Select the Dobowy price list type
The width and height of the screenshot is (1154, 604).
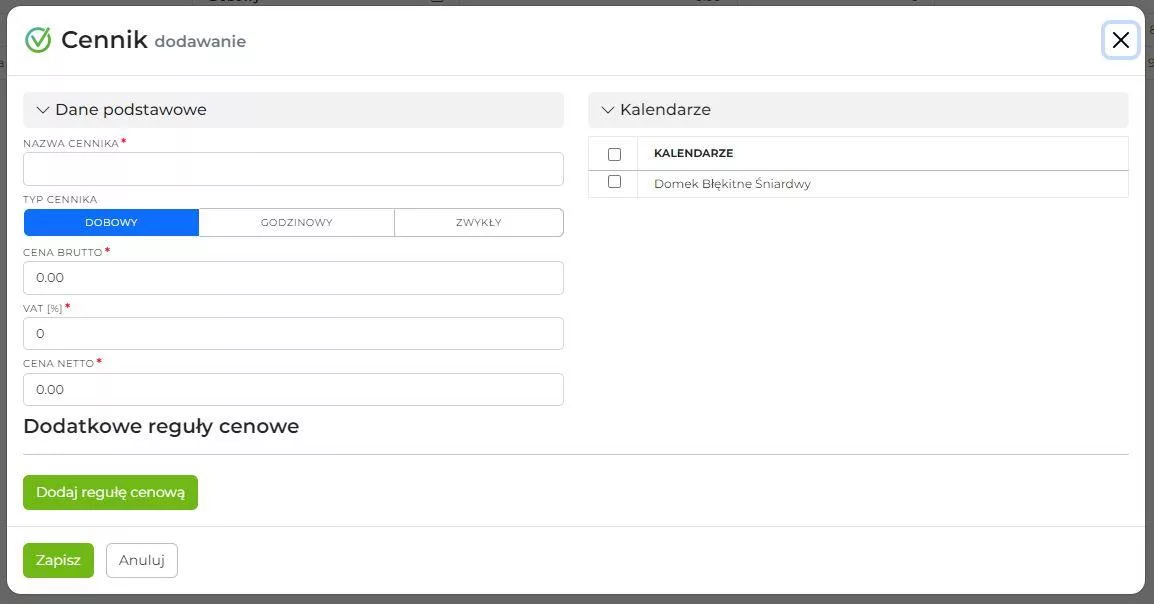[x=111, y=223]
